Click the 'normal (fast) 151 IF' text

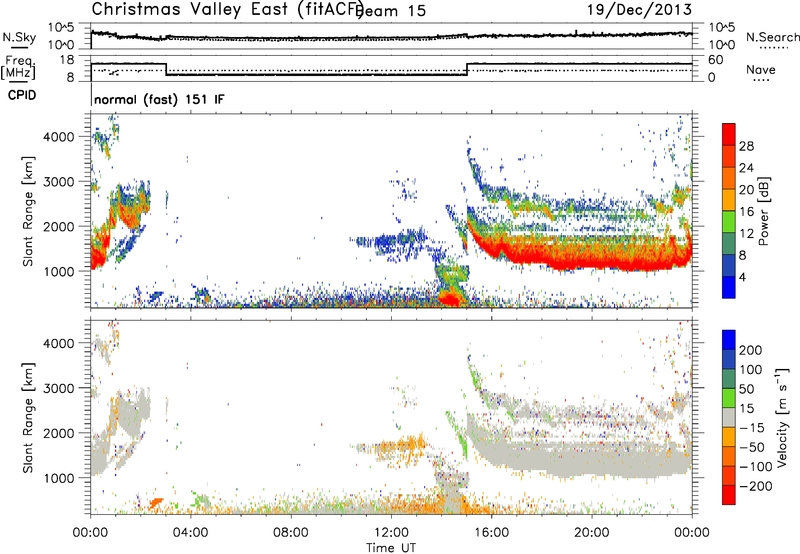point(159,99)
